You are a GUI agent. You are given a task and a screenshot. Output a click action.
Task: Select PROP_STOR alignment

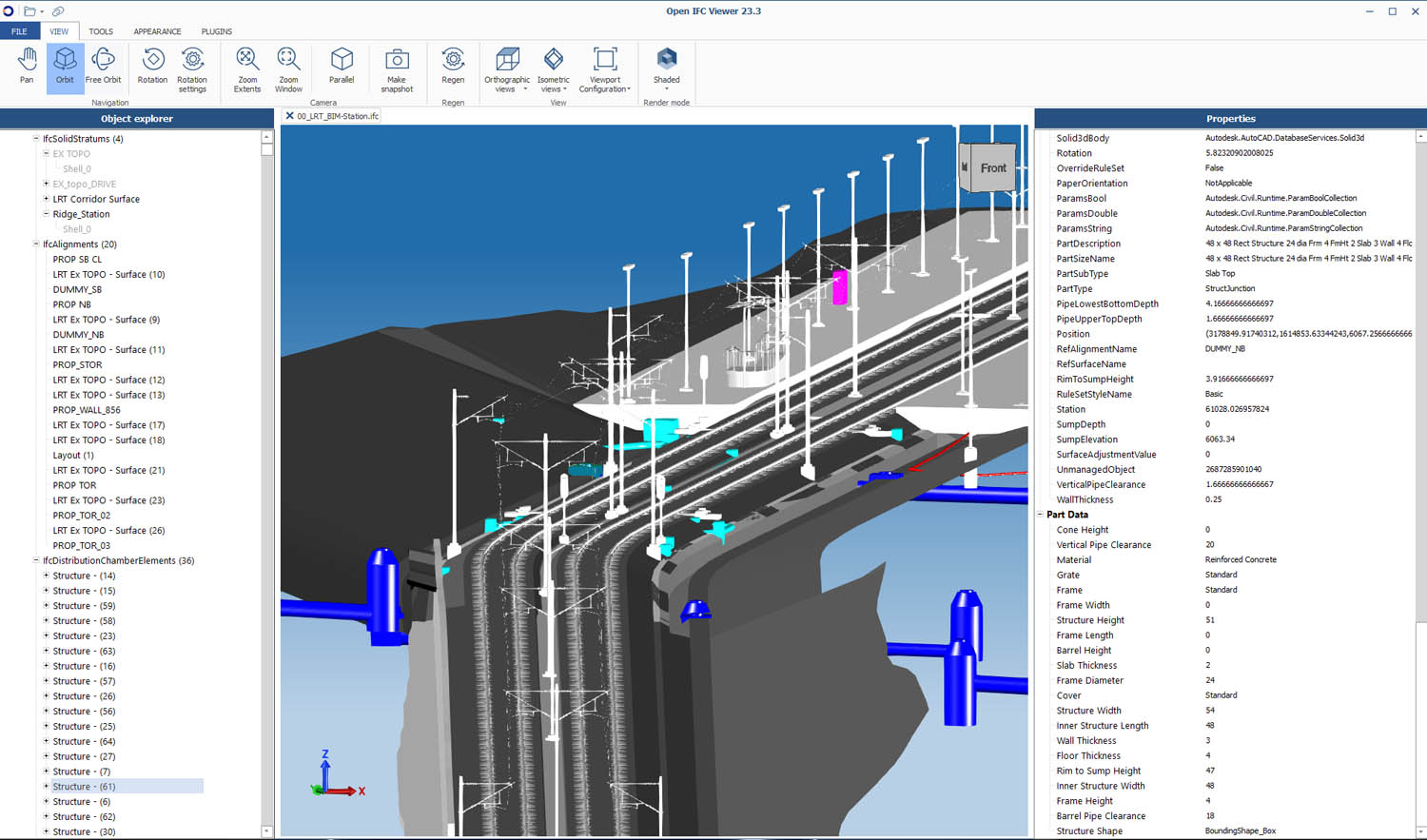[77, 364]
